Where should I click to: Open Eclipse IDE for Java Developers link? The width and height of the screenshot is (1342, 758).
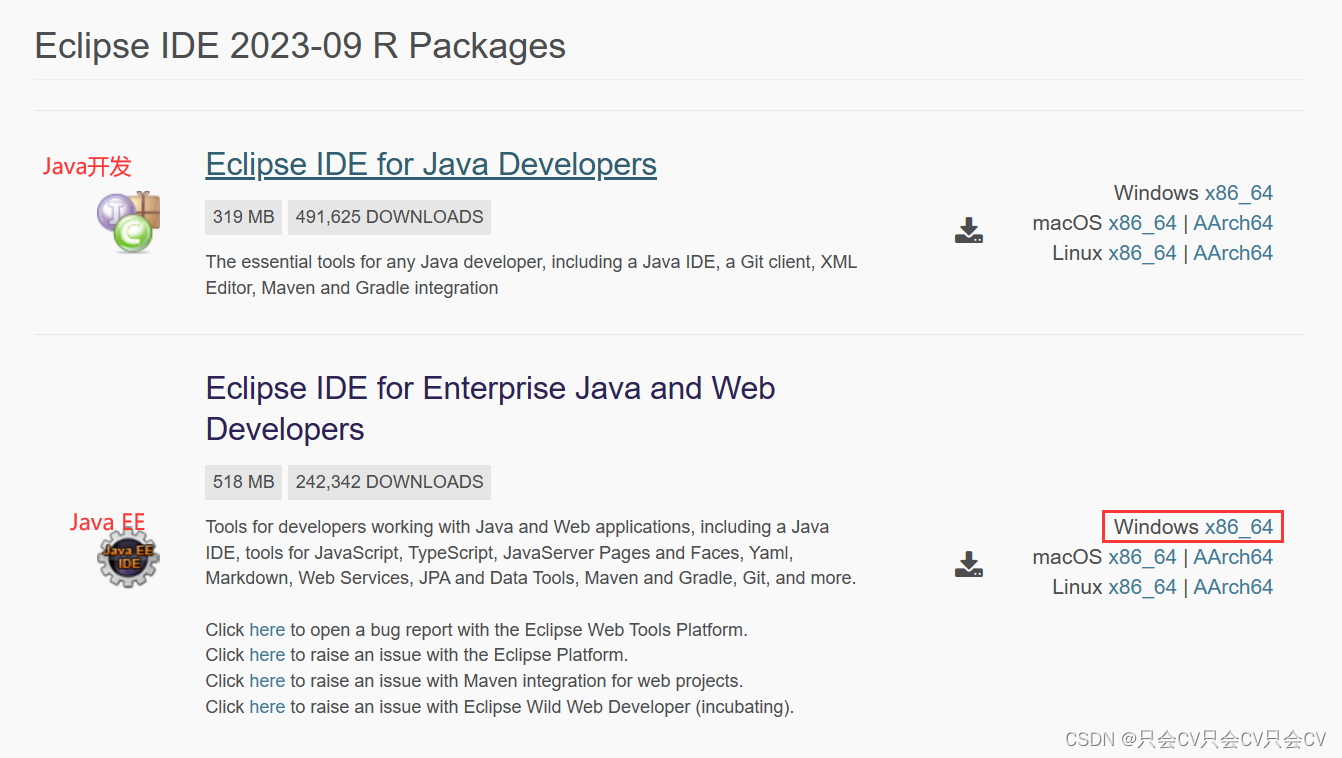(x=431, y=164)
